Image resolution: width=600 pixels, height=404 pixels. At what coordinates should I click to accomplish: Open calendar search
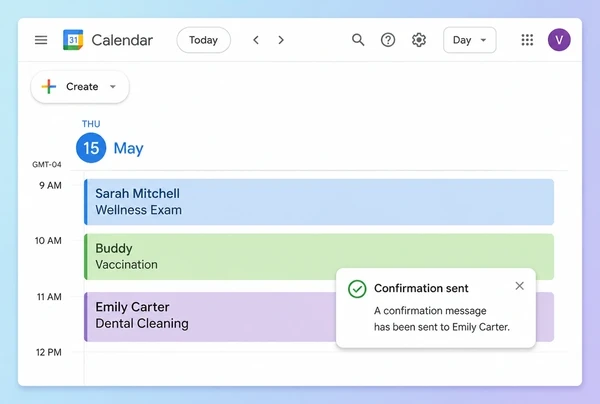pyautogui.click(x=358, y=40)
